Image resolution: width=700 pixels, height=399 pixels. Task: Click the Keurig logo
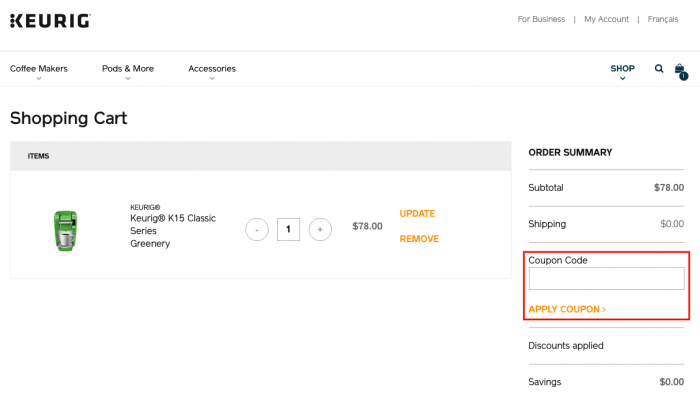pos(50,21)
